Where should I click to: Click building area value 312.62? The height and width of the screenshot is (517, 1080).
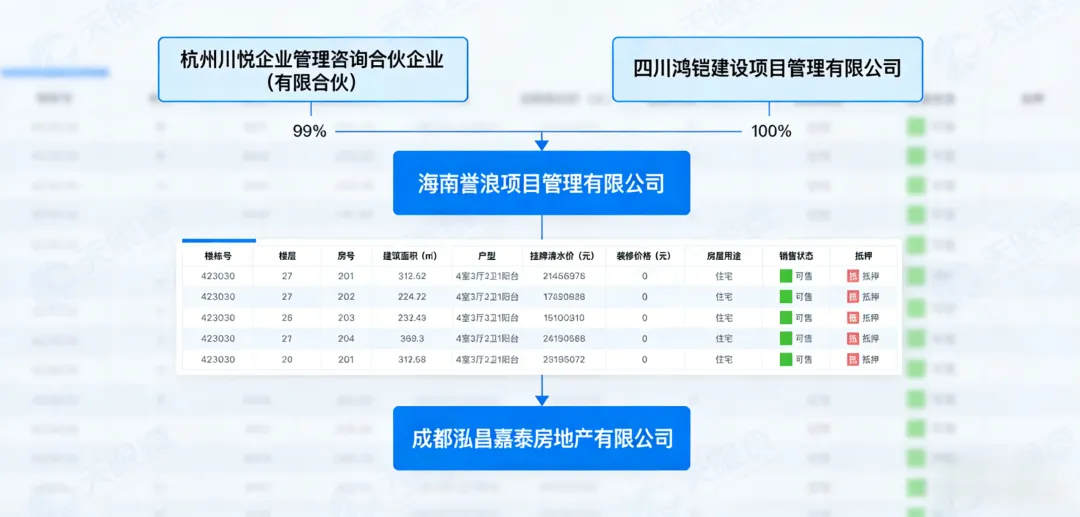[x=412, y=276]
